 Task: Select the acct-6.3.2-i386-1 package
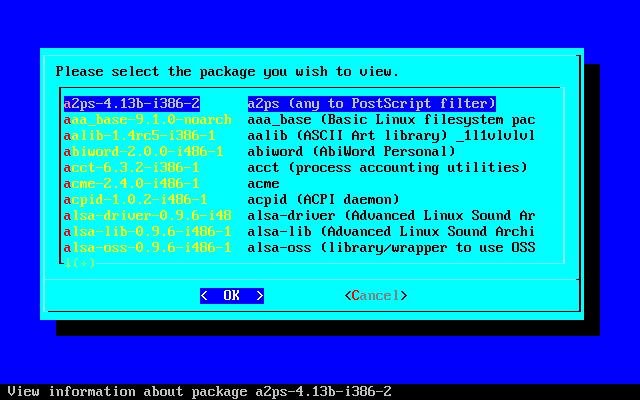132,167
